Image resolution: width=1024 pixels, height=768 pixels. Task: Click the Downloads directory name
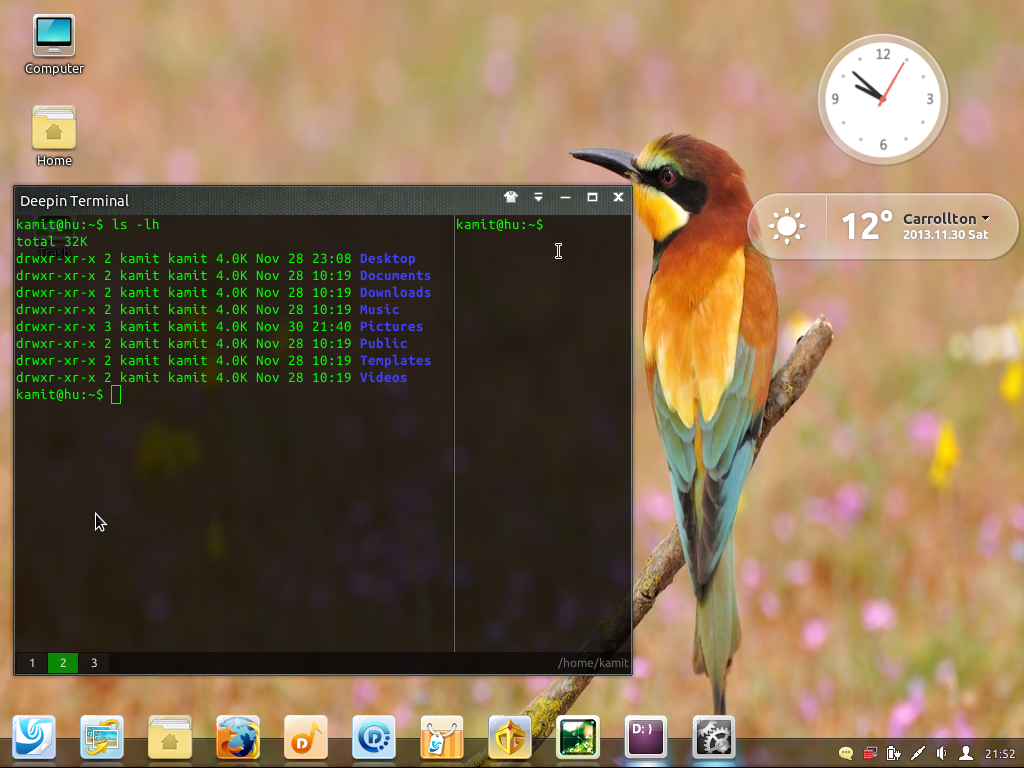(395, 293)
